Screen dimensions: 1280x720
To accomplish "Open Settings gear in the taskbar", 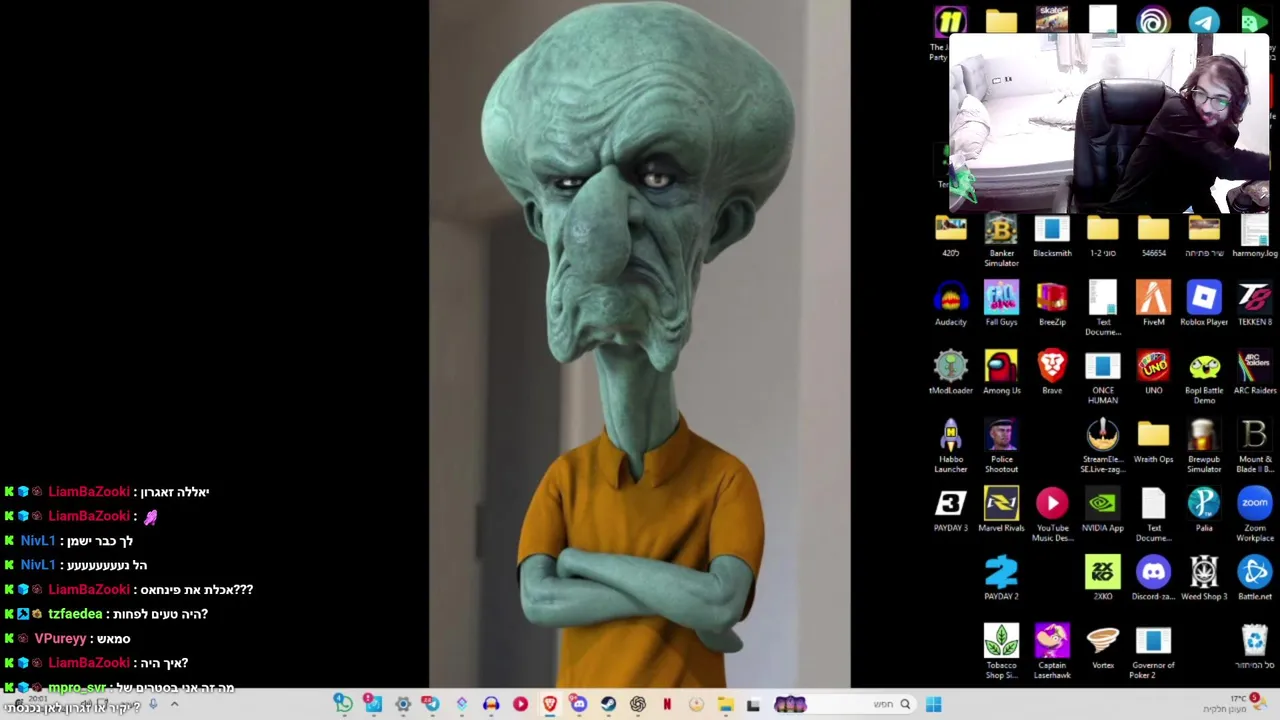I will [x=402, y=705].
